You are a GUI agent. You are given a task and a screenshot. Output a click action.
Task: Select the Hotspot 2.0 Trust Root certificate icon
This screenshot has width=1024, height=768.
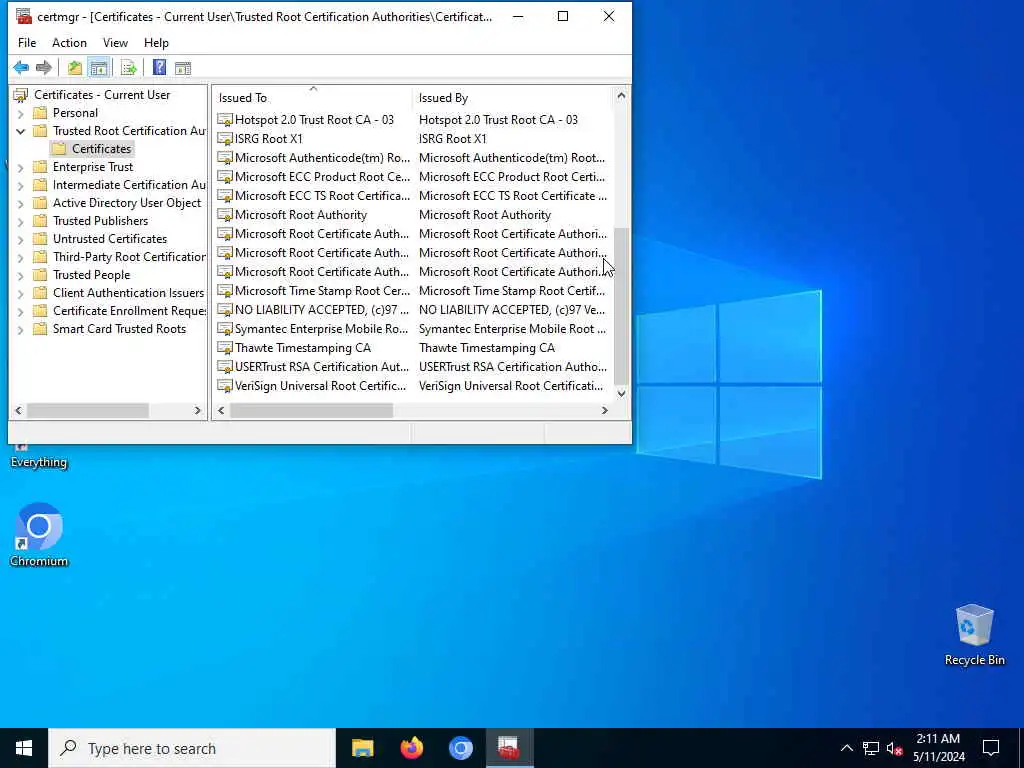[x=225, y=120]
